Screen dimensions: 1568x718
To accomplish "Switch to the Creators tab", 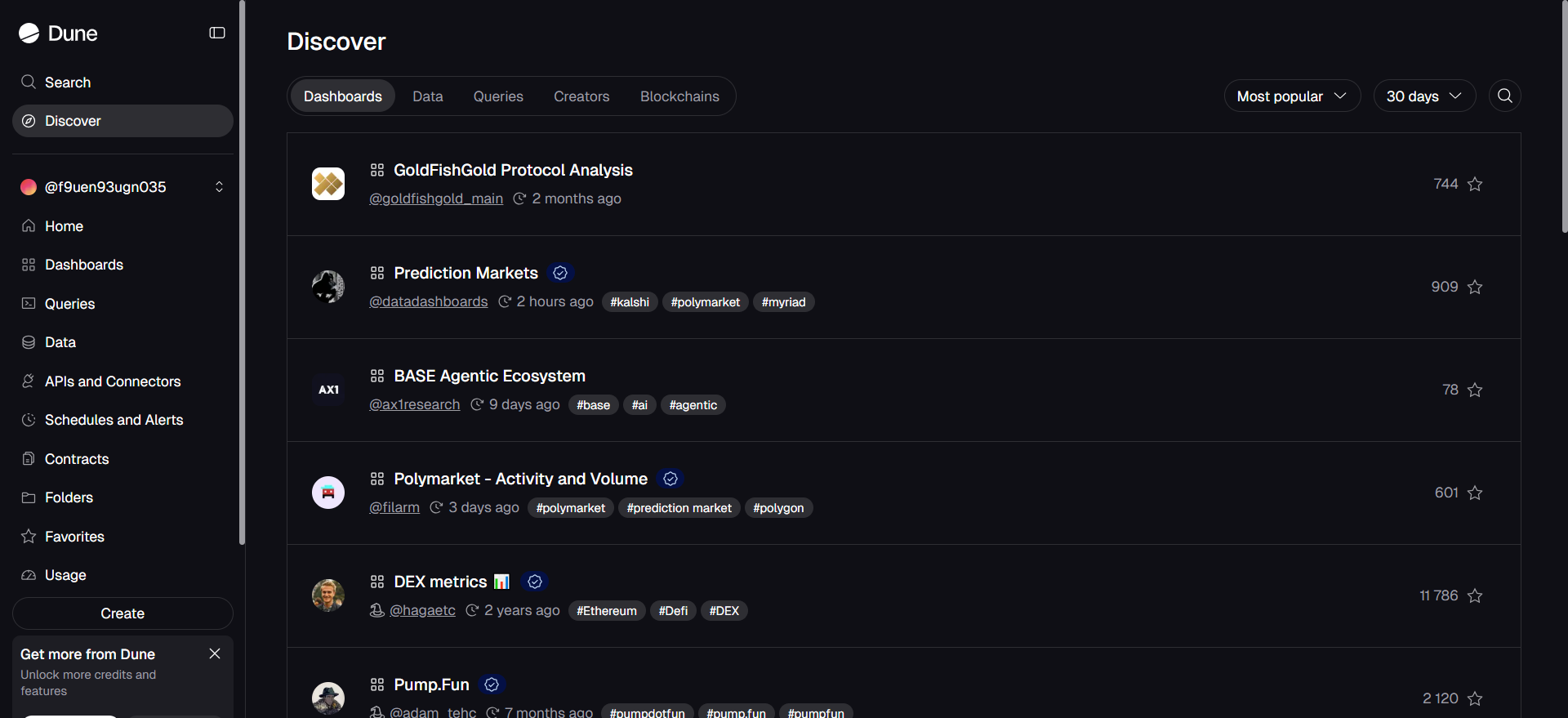I will click(581, 96).
